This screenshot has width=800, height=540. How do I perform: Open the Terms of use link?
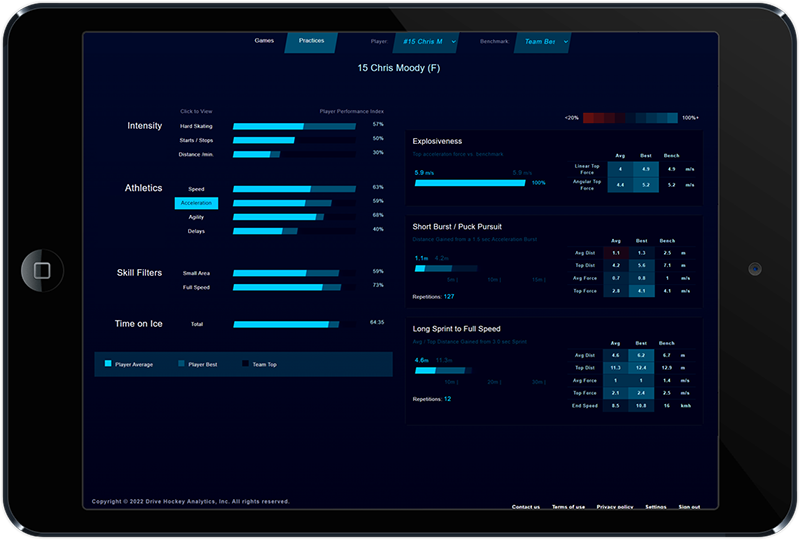568,507
